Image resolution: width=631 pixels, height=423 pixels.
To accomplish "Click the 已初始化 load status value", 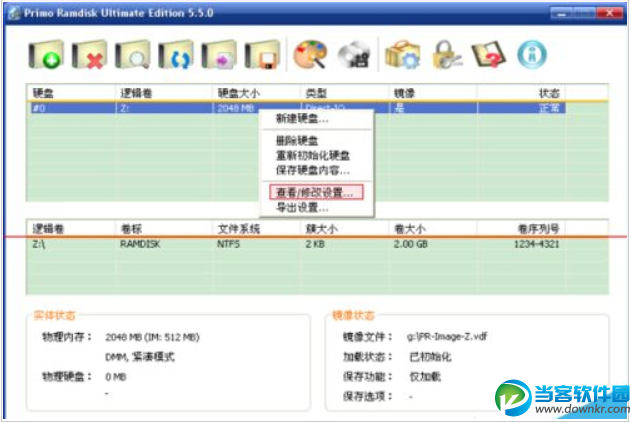I will tap(430, 357).
